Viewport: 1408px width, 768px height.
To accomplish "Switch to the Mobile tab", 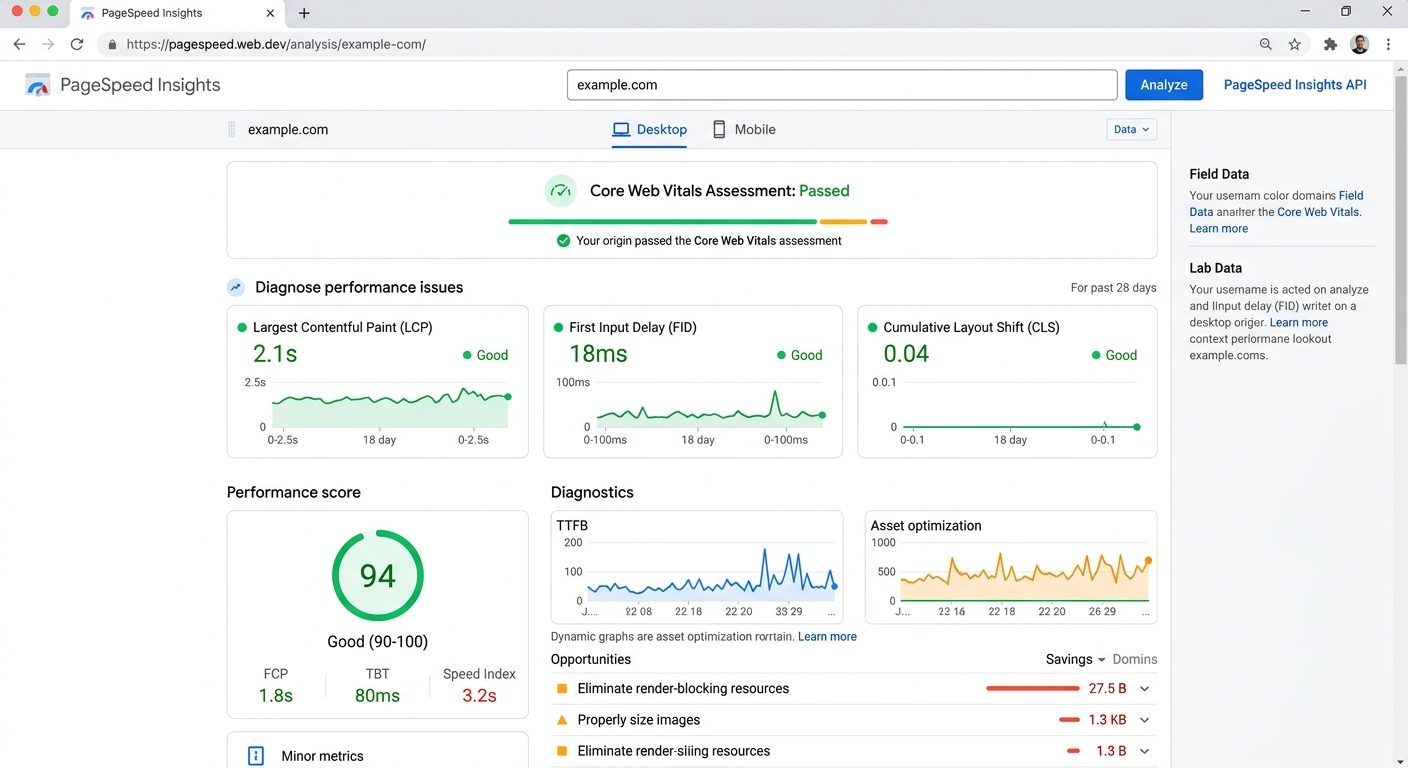I will tap(743, 130).
